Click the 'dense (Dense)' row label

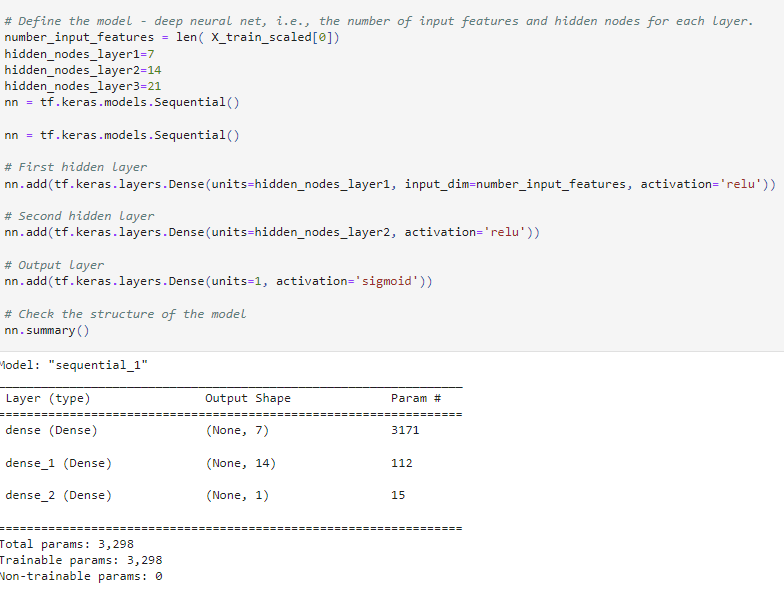52,430
